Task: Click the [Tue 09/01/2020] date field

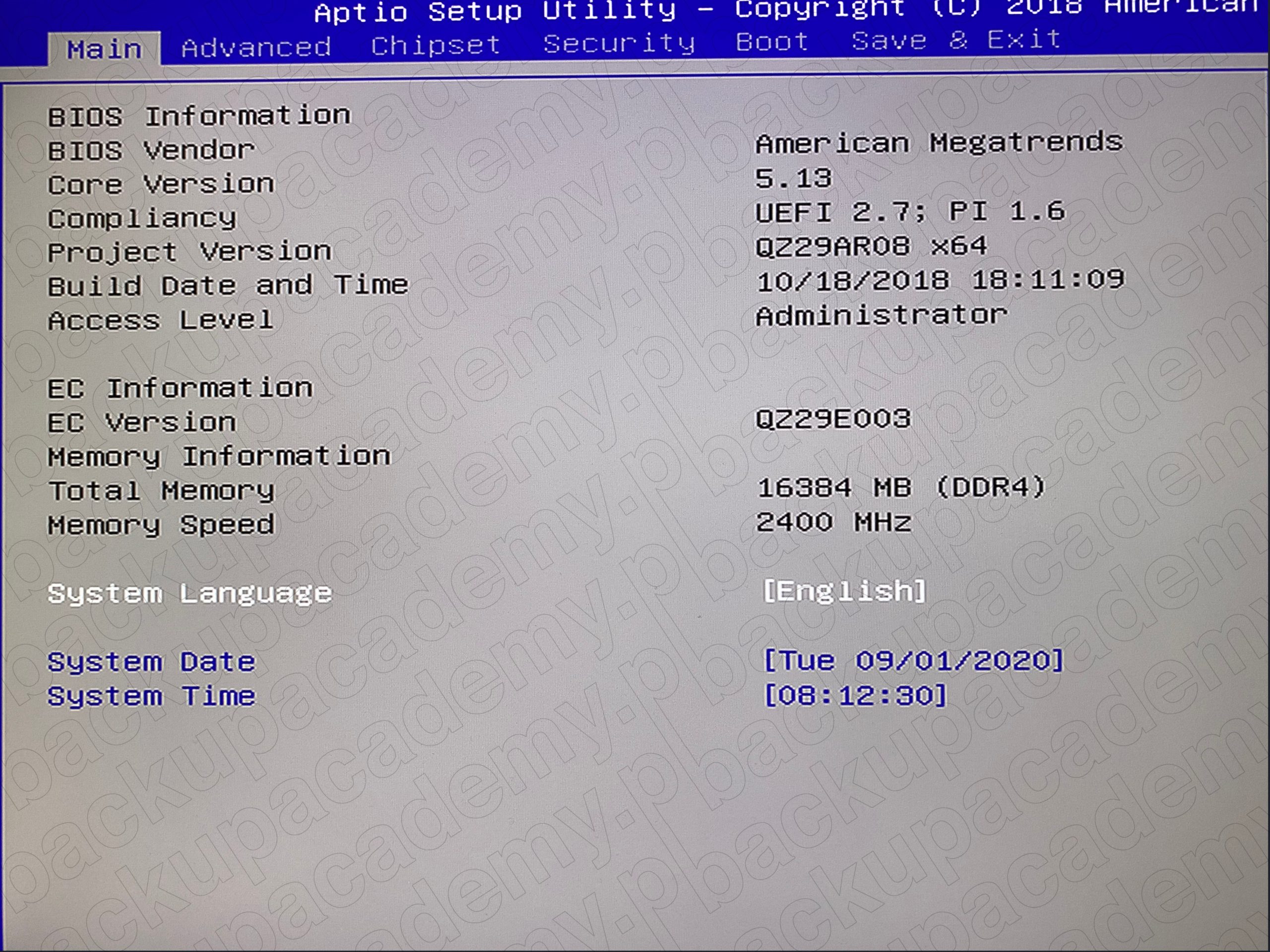Action: [x=913, y=660]
